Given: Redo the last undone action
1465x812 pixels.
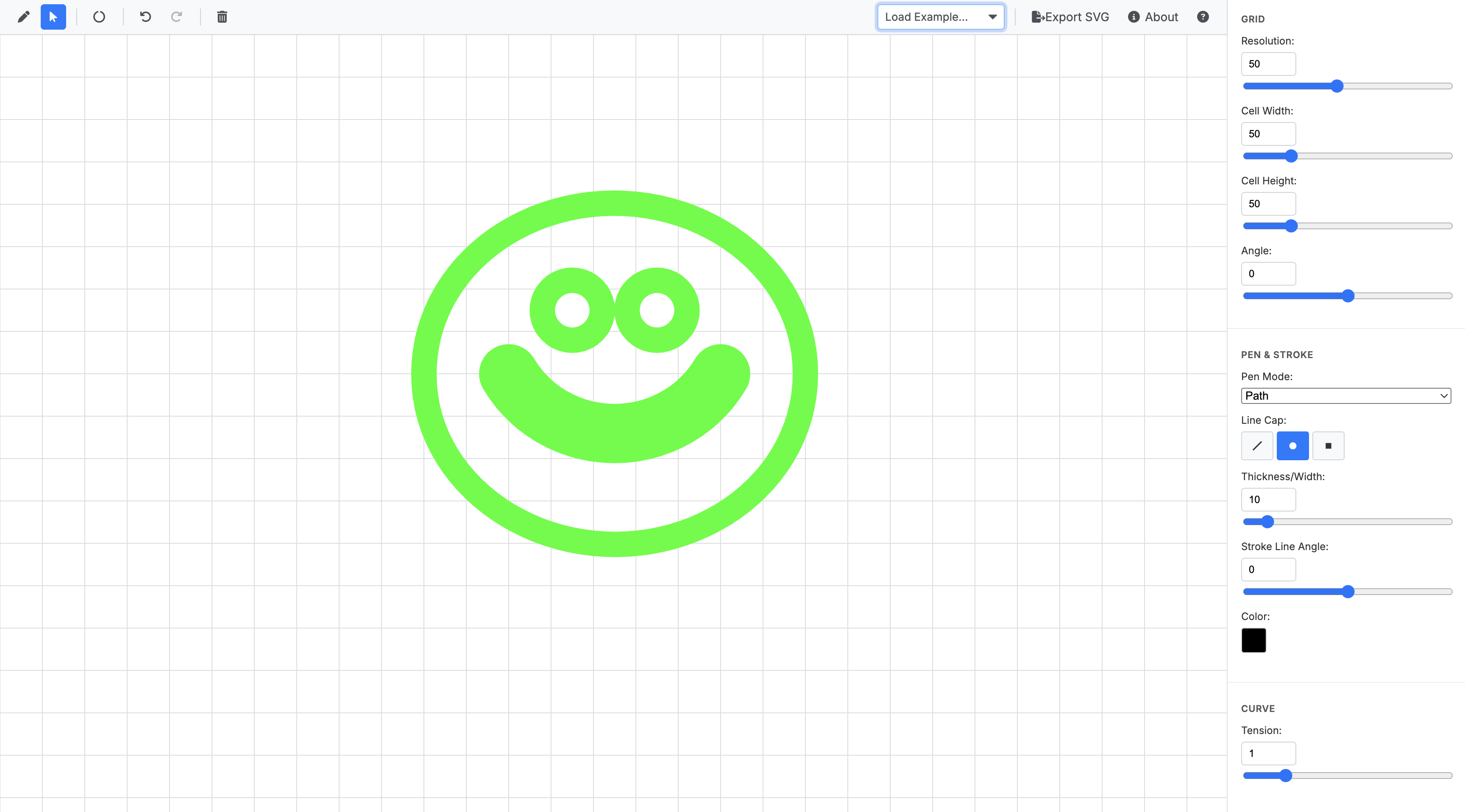Looking at the screenshot, I should pyautogui.click(x=177, y=17).
